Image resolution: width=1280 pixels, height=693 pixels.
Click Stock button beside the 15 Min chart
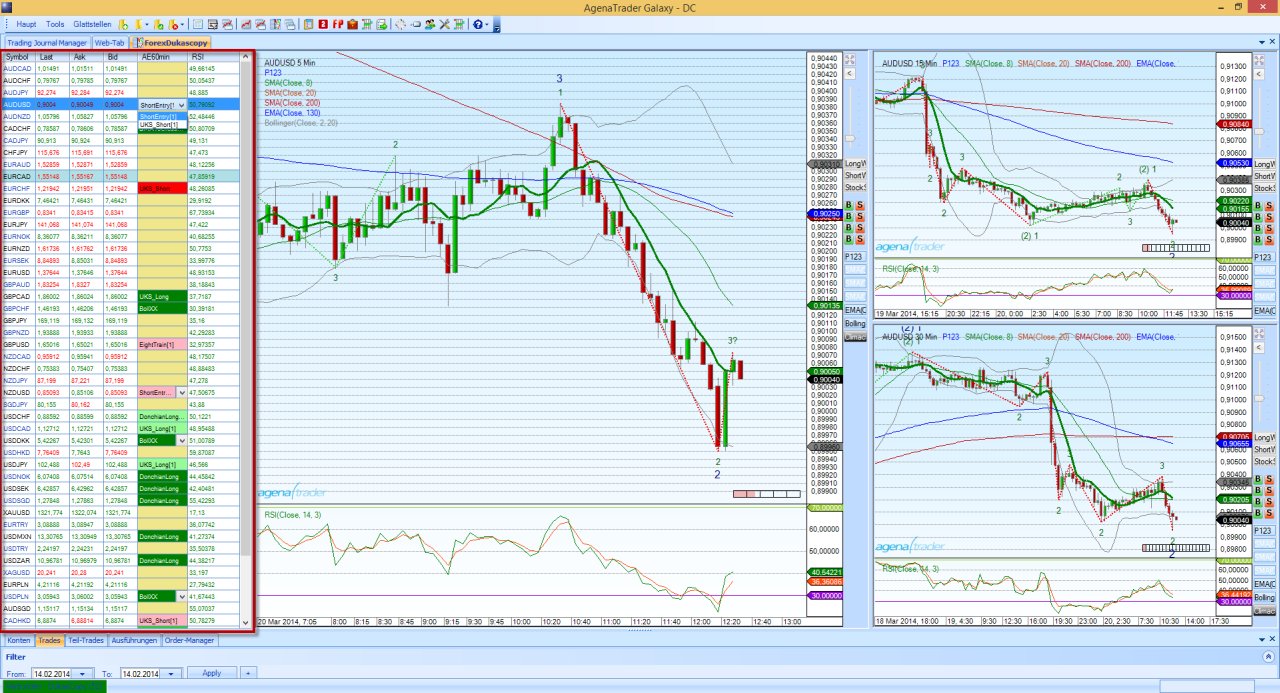coord(1265,188)
